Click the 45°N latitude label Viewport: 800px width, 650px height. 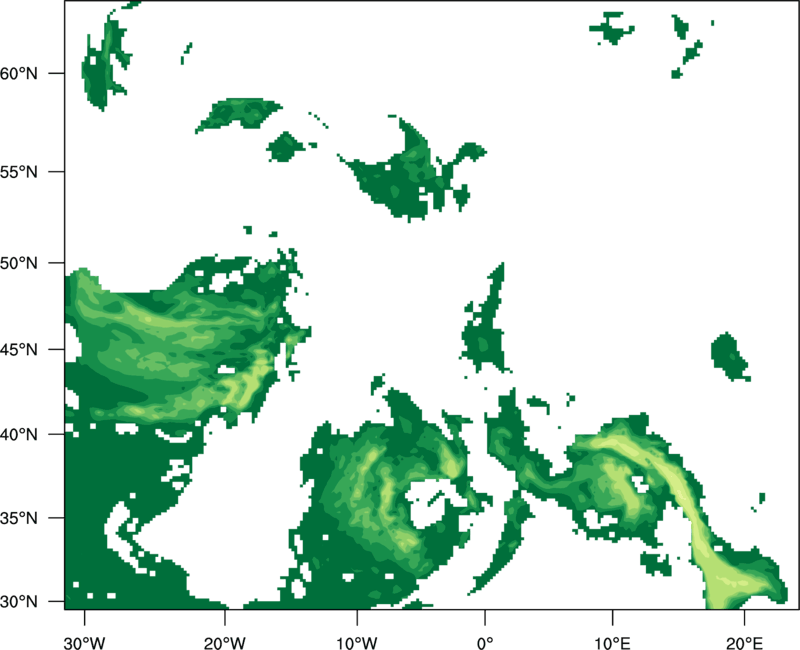[19, 349]
